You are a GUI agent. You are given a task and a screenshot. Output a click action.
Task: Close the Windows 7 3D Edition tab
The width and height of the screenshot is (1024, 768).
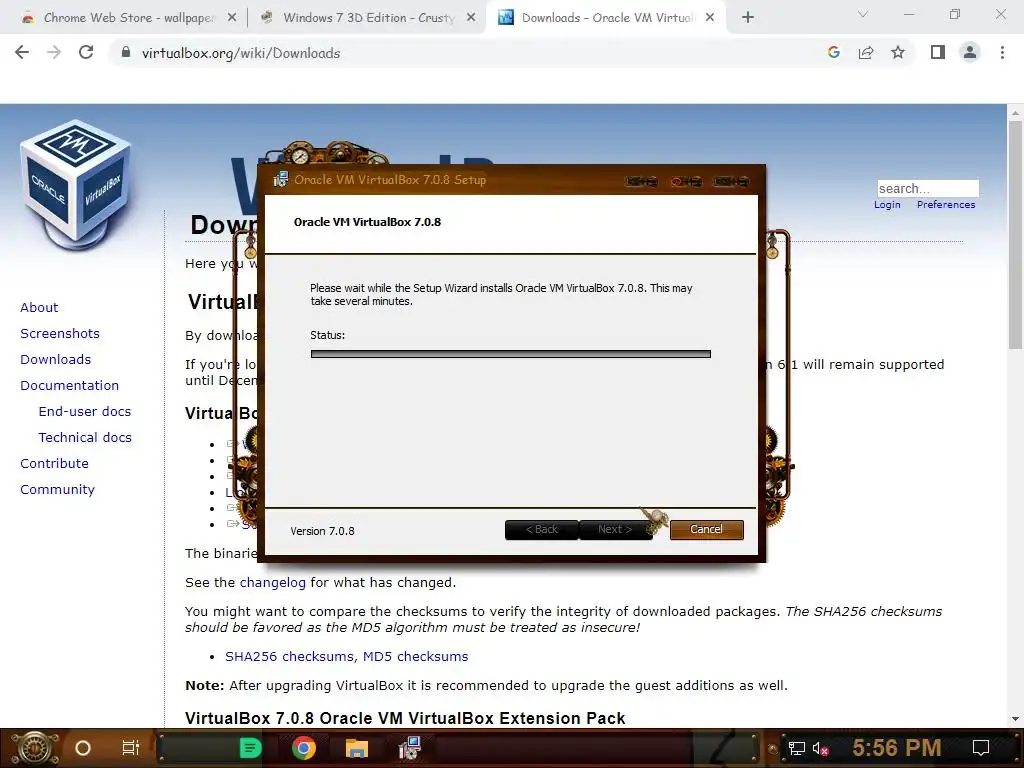point(471,18)
